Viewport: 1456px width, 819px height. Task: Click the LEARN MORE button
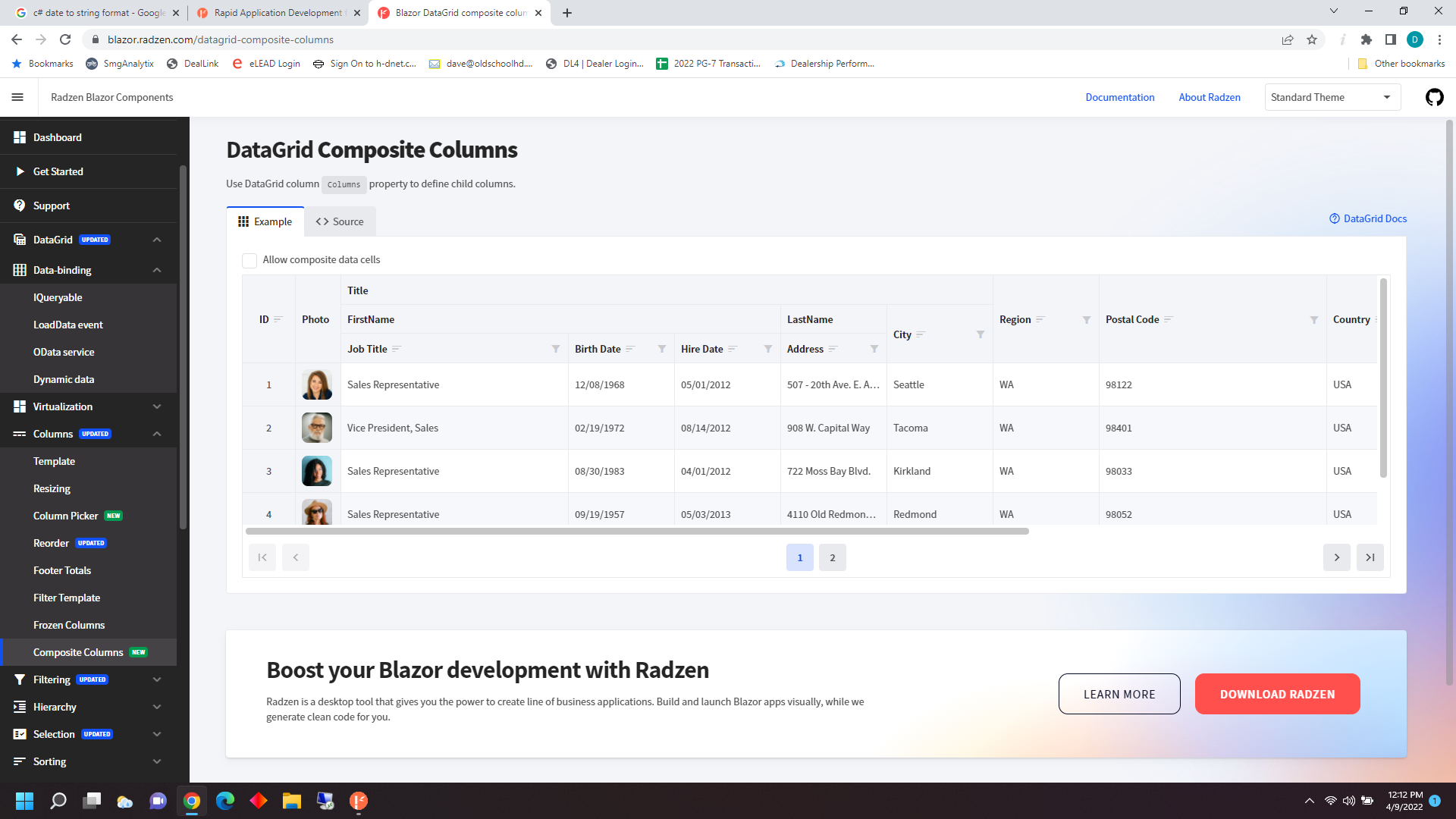click(x=1119, y=694)
